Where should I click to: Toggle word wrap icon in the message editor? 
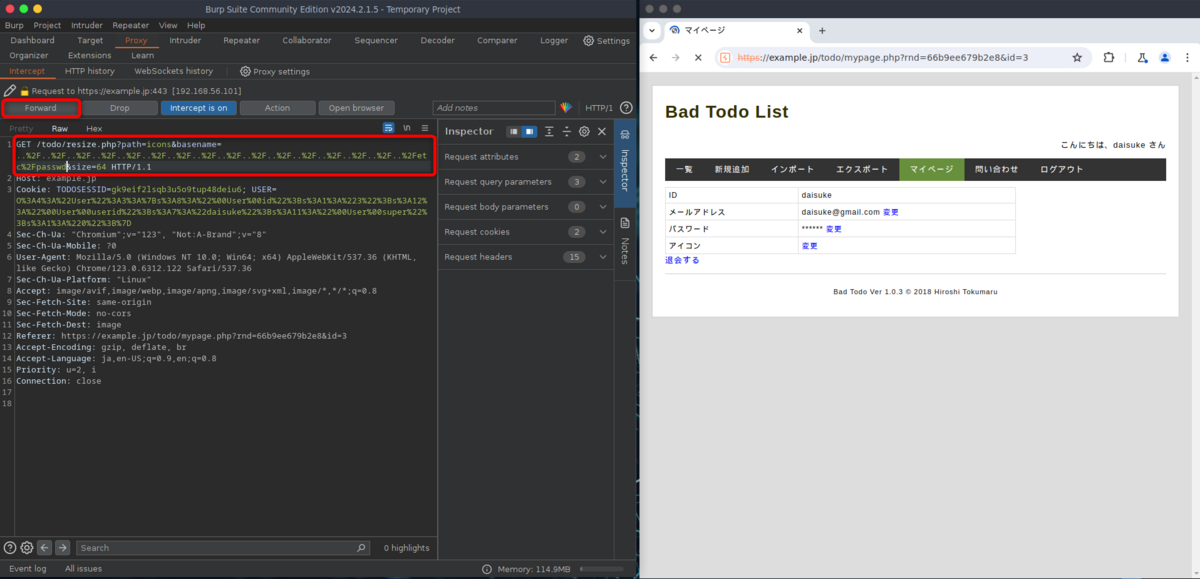(389, 128)
